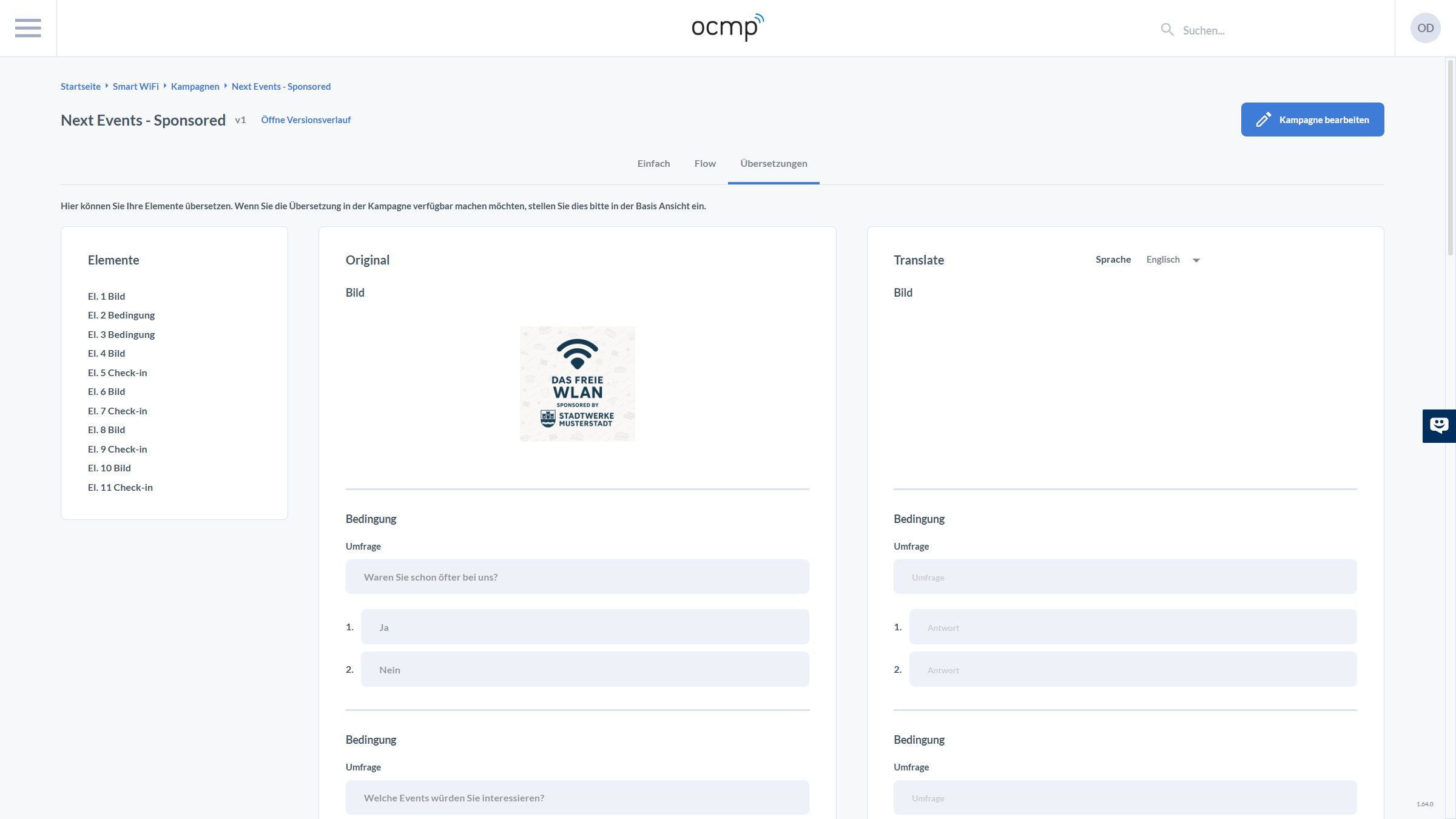The height and width of the screenshot is (819, 1456).
Task: Switch to the Einfach tab
Action: coord(653,163)
